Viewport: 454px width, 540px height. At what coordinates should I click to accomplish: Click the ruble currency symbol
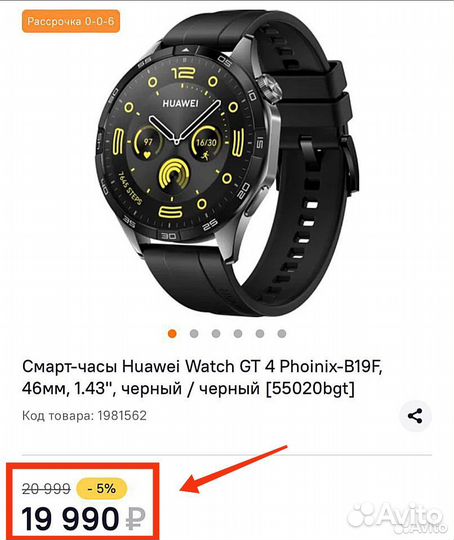pos(135,520)
